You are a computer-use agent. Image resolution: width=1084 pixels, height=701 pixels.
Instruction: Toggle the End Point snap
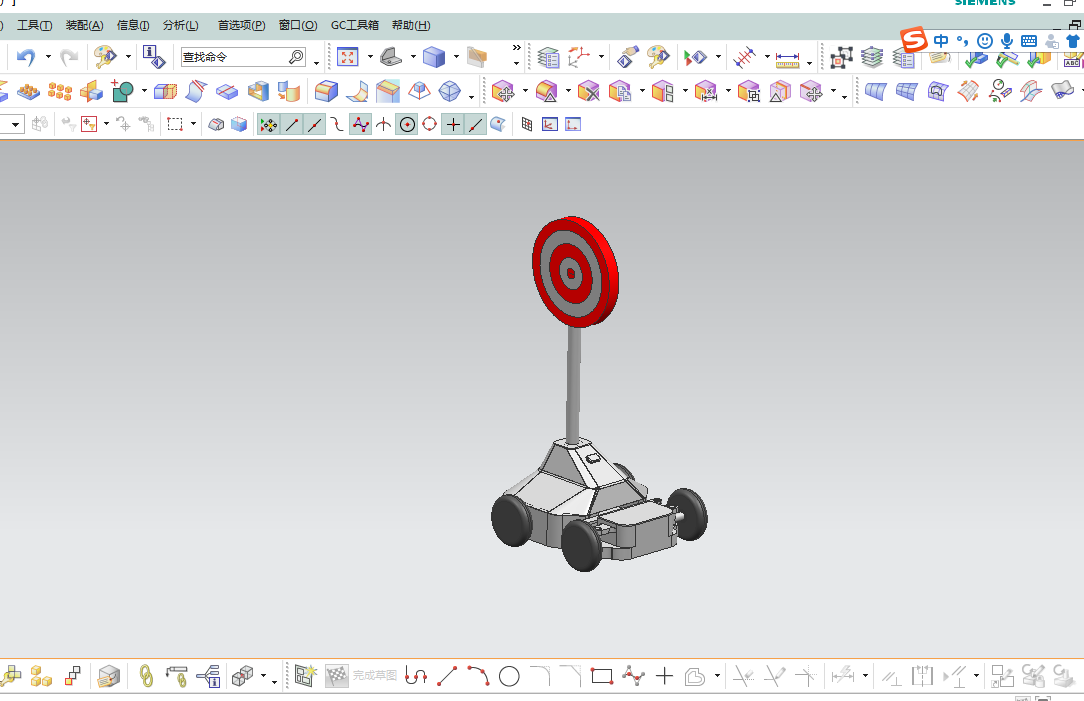point(292,124)
